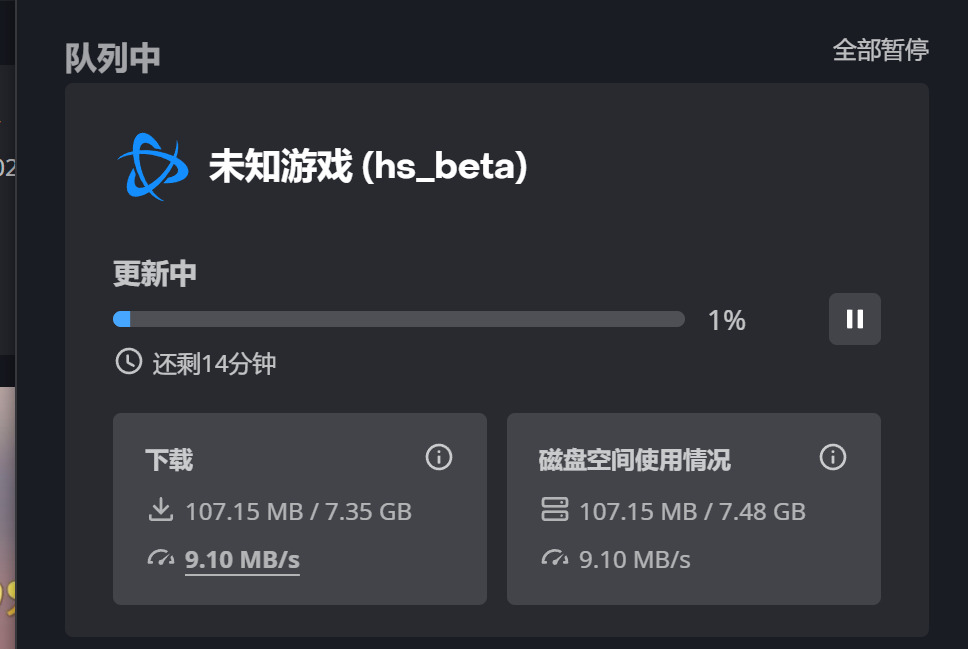Click the 1% progress percentage
Image resolution: width=968 pixels, height=649 pixels.
click(x=727, y=320)
